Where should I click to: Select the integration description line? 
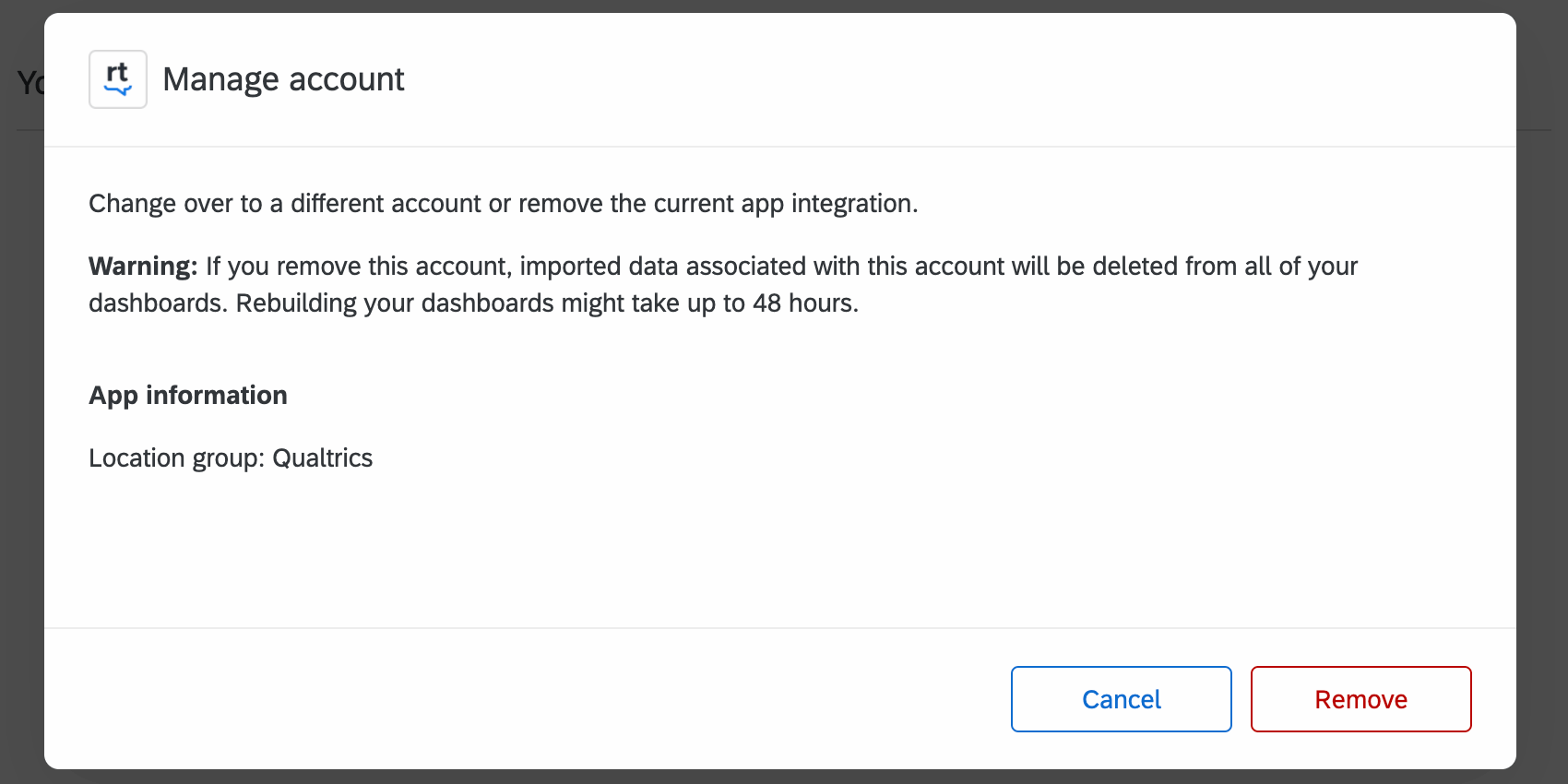click(x=504, y=203)
